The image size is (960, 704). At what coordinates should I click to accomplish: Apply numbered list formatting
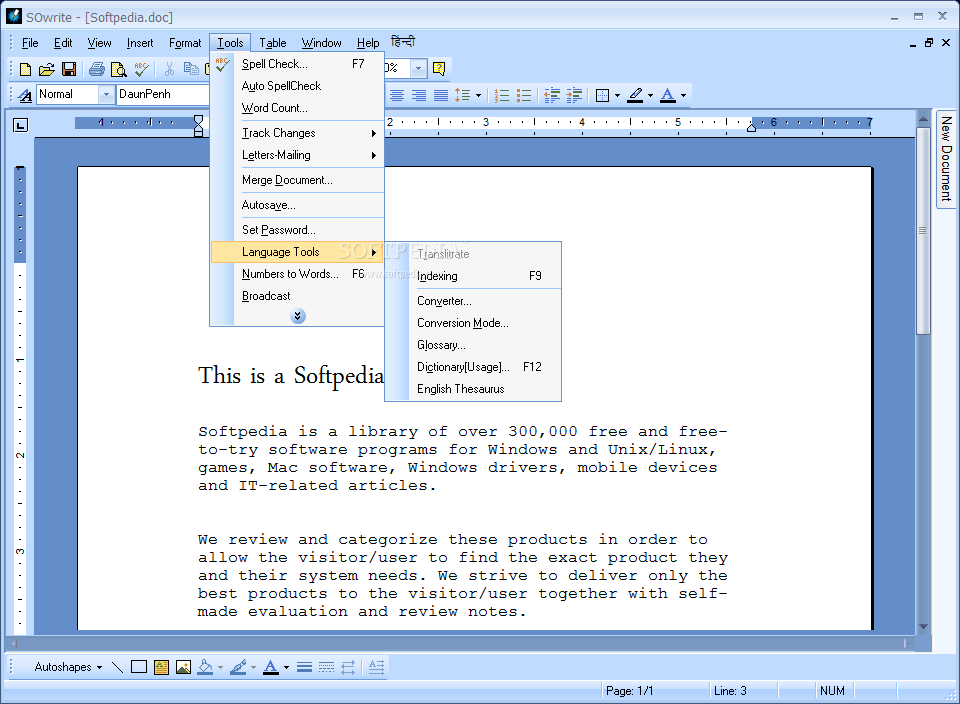click(502, 95)
